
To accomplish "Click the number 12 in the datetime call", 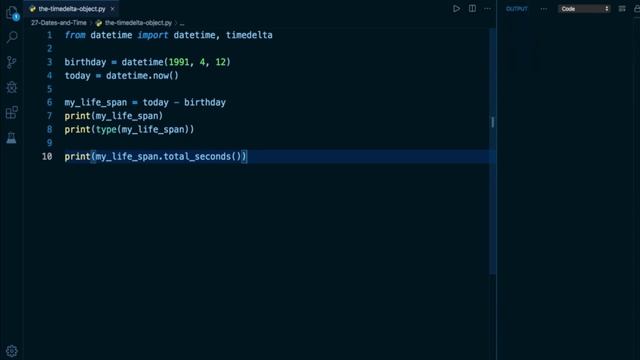I will click(220, 62).
